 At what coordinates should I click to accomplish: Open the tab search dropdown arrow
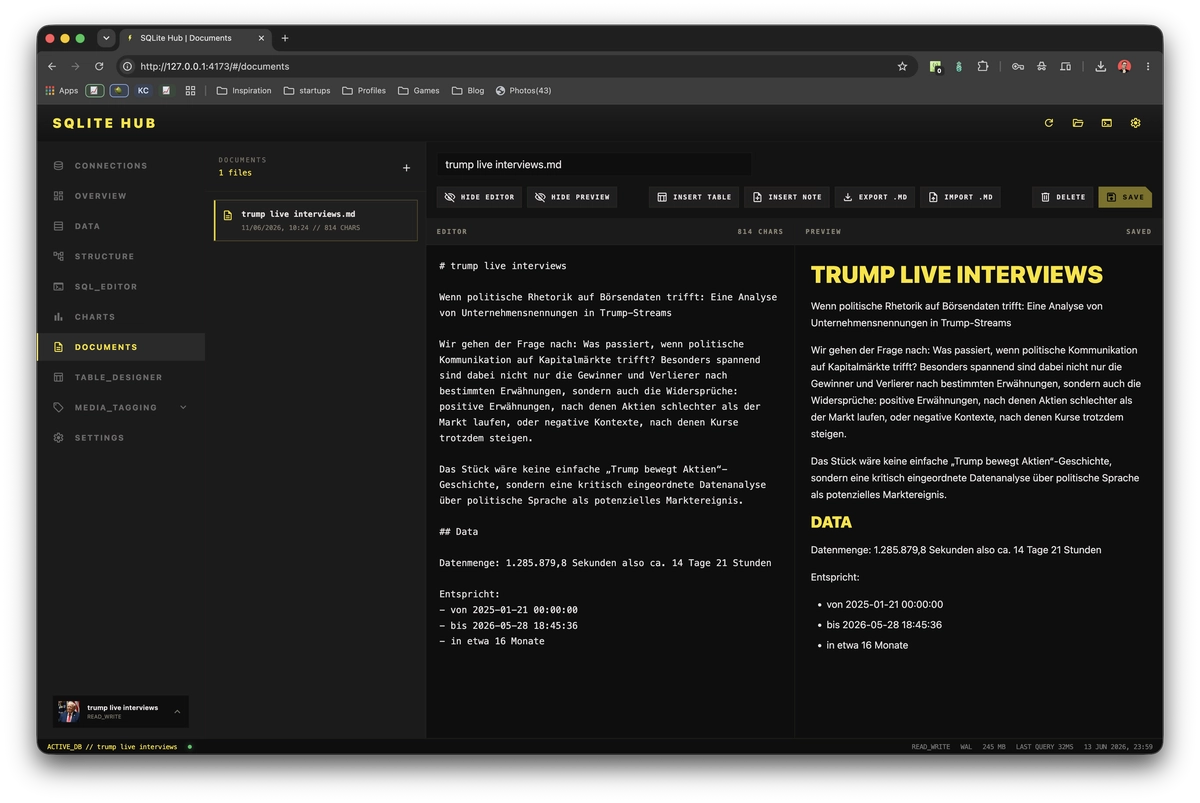click(x=106, y=38)
